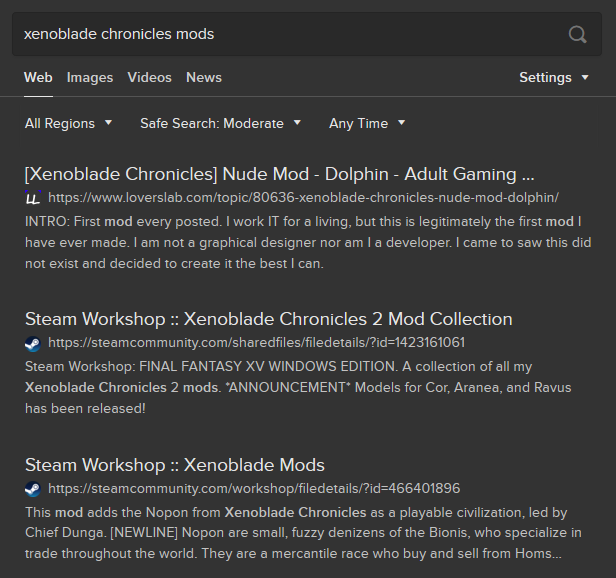616x578 pixels.
Task: Click the snippet about Nopon led by Chief Dunga
Action: 303,533
